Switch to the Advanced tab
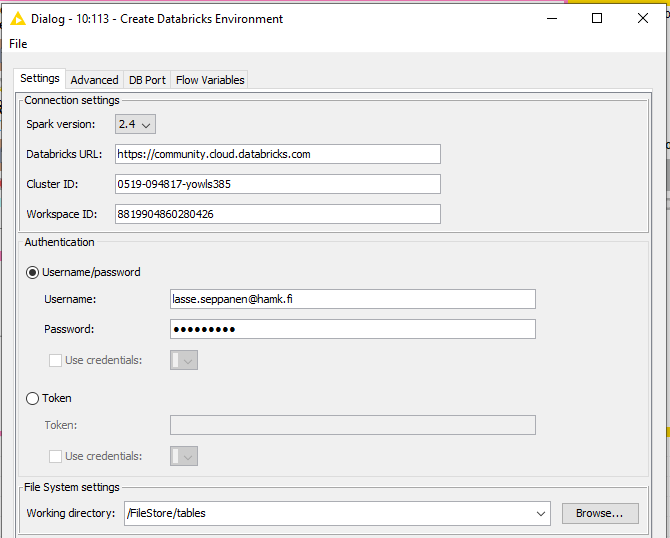The width and height of the screenshot is (670, 538). [94, 80]
